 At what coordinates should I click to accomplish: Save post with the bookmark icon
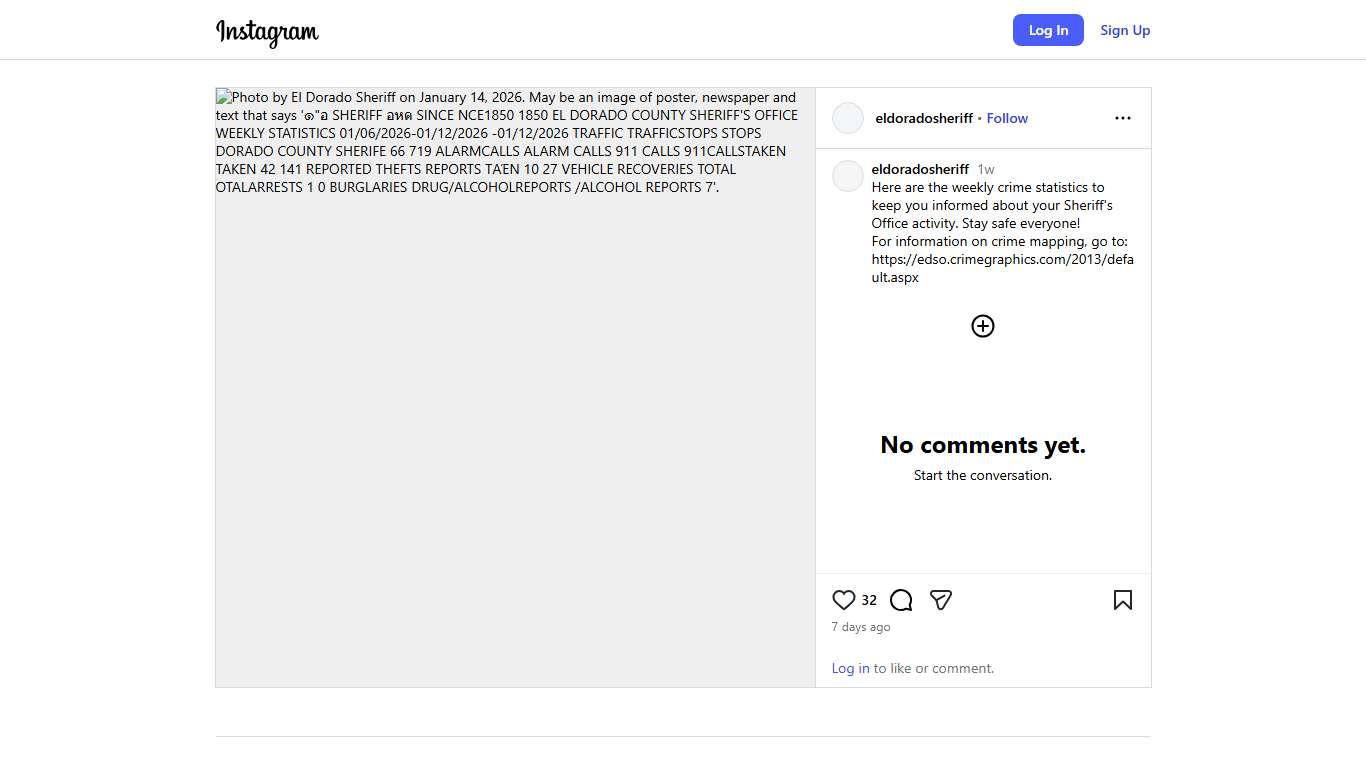tap(1122, 600)
